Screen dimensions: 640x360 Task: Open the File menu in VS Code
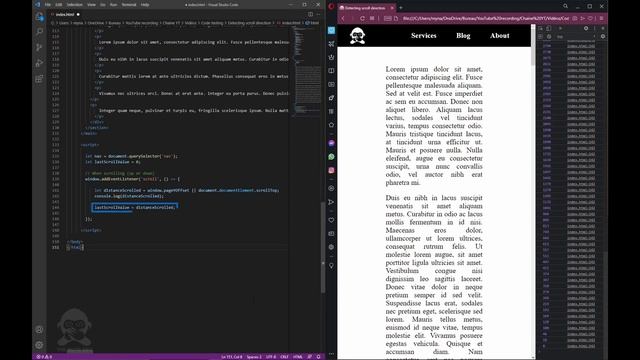(48, 5)
